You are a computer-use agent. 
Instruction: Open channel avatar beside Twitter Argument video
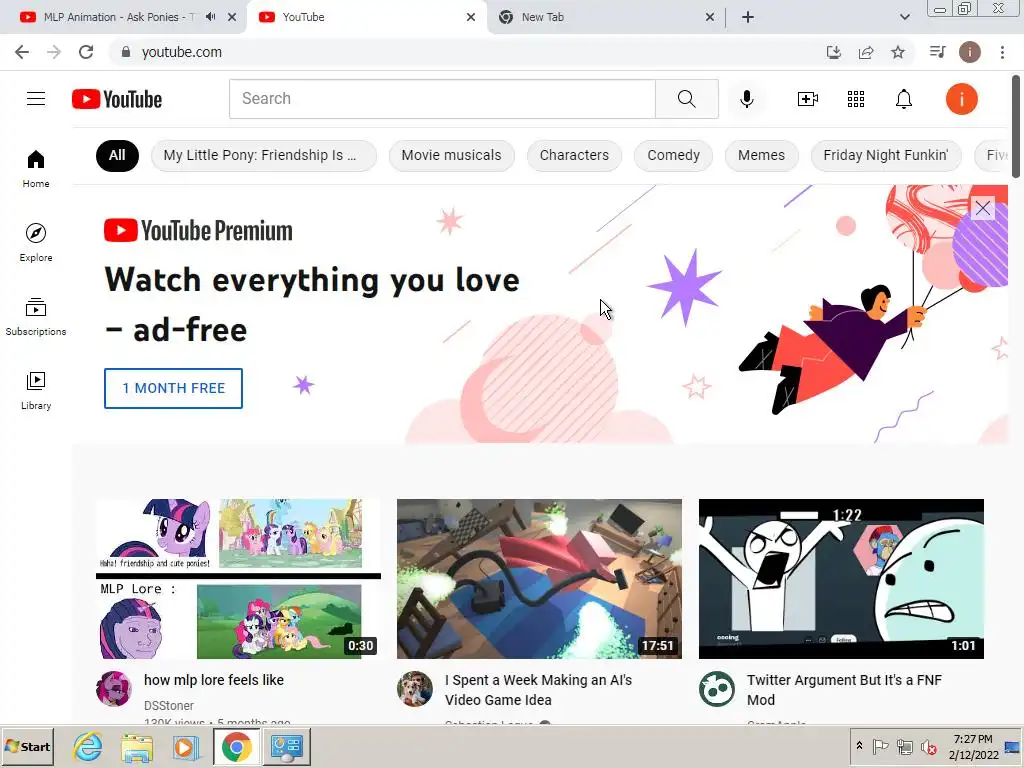716,689
